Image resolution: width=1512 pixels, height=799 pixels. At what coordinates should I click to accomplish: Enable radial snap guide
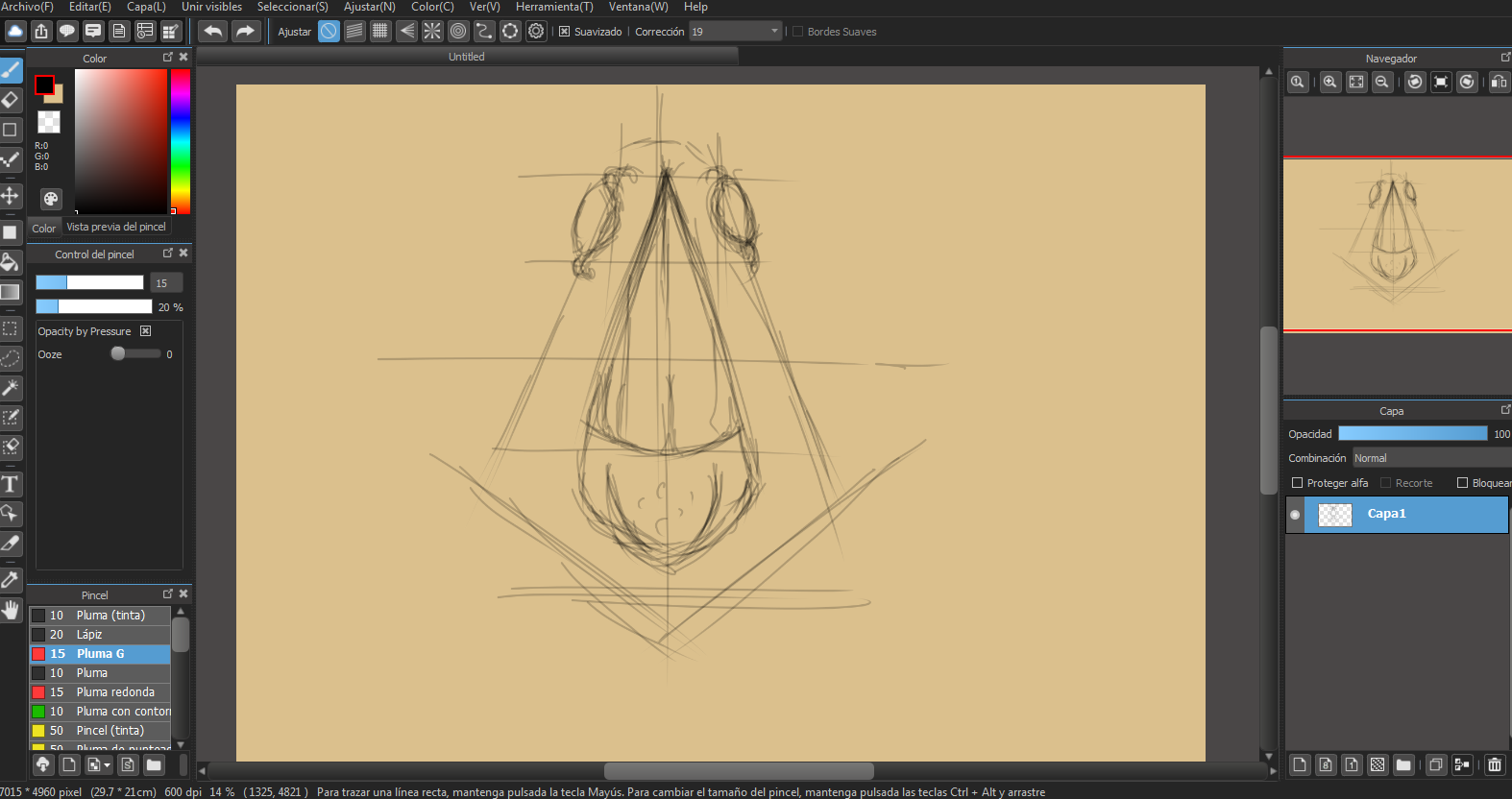[x=433, y=32]
